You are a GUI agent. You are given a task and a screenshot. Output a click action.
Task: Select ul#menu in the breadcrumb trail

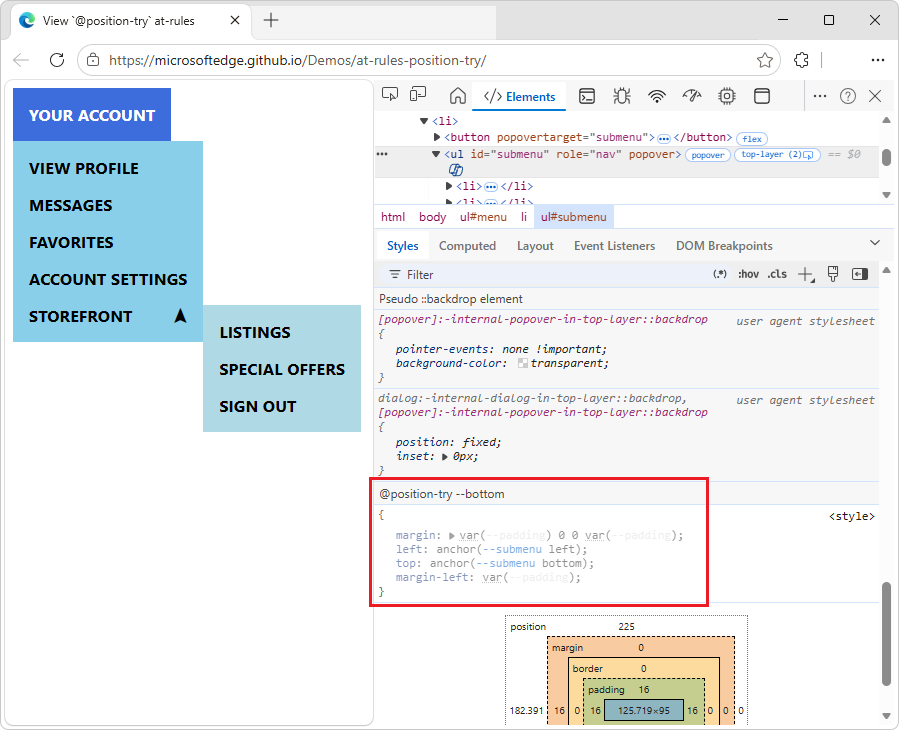click(x=483, y=217)
